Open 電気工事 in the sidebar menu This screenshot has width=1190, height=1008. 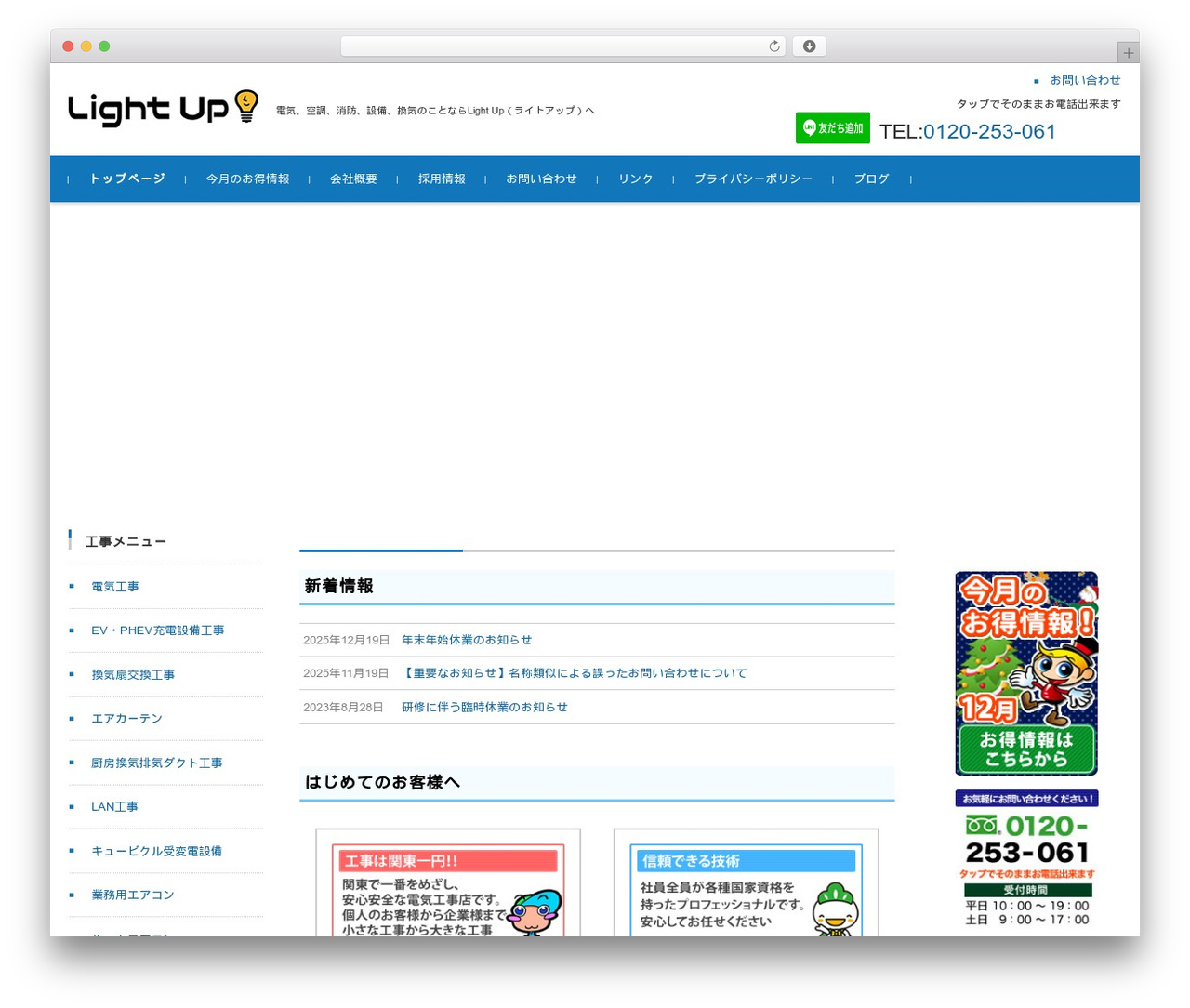coord(115,587)
